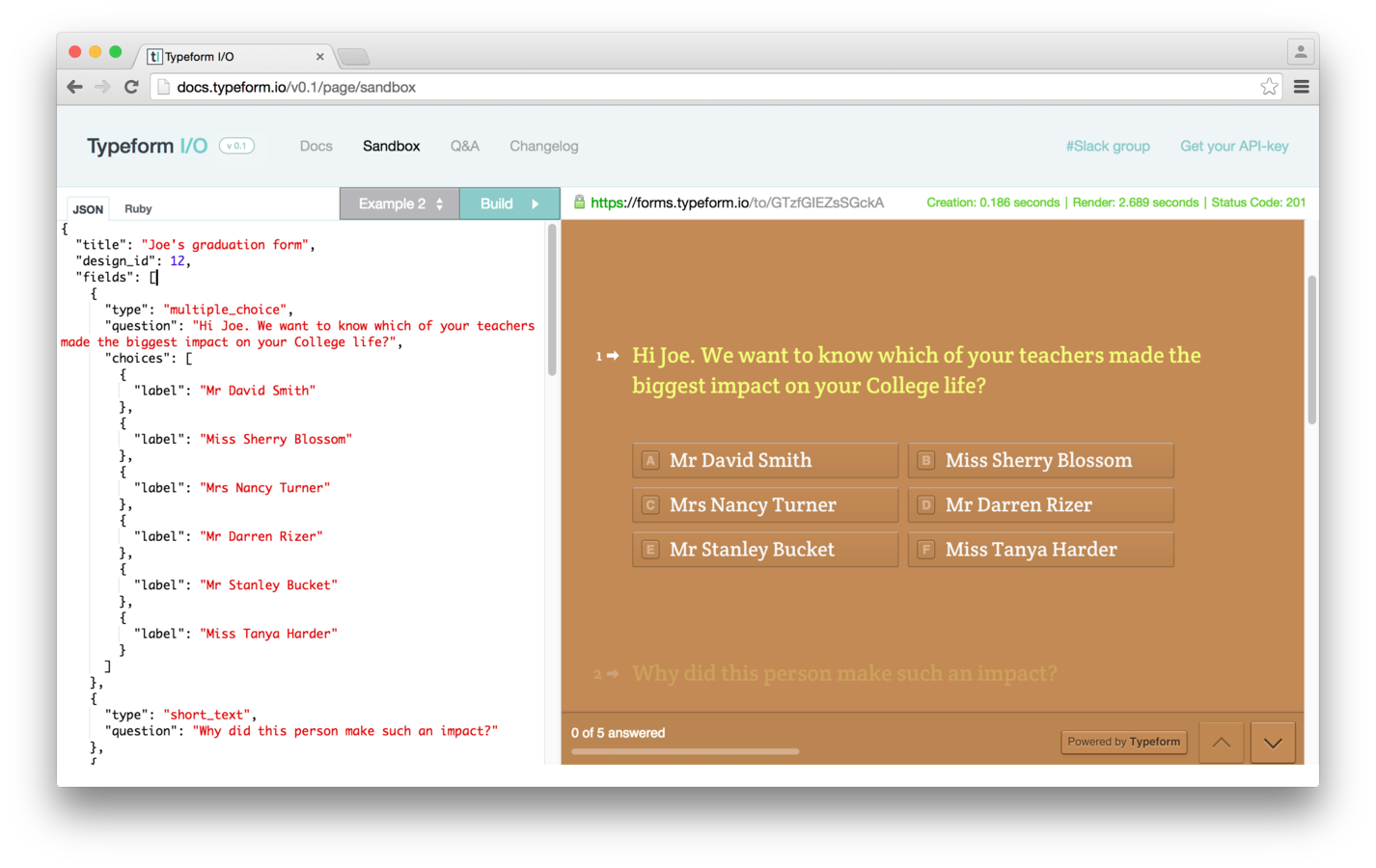Image resolution: width=1376 pixels, height=868 pixels.
Task: Open the forms.typeform.io form URL
Action: coord(737,203)
